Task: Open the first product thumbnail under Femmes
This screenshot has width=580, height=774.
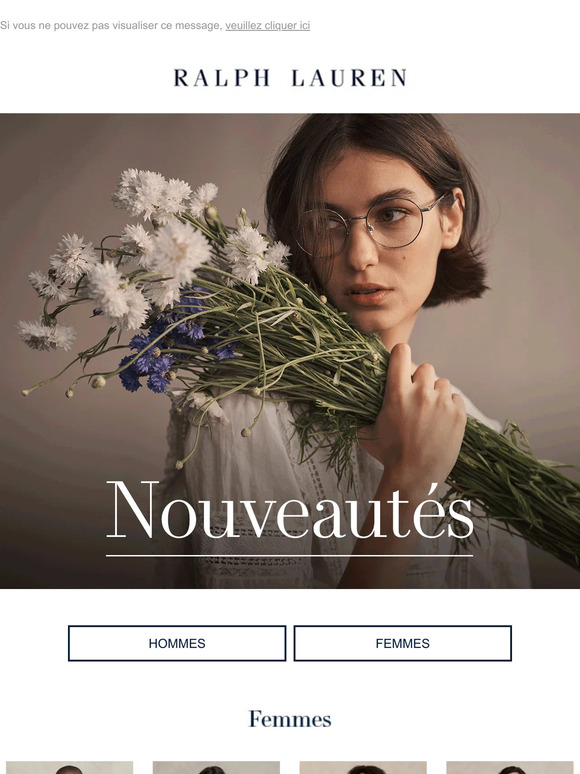Action: (x=70, y=768)
